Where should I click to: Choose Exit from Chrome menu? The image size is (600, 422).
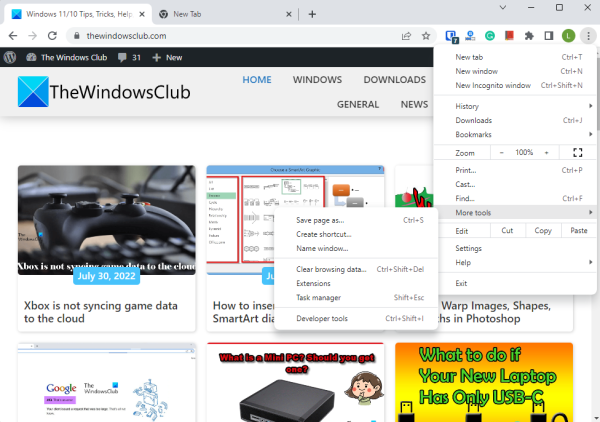coord(515,283)
